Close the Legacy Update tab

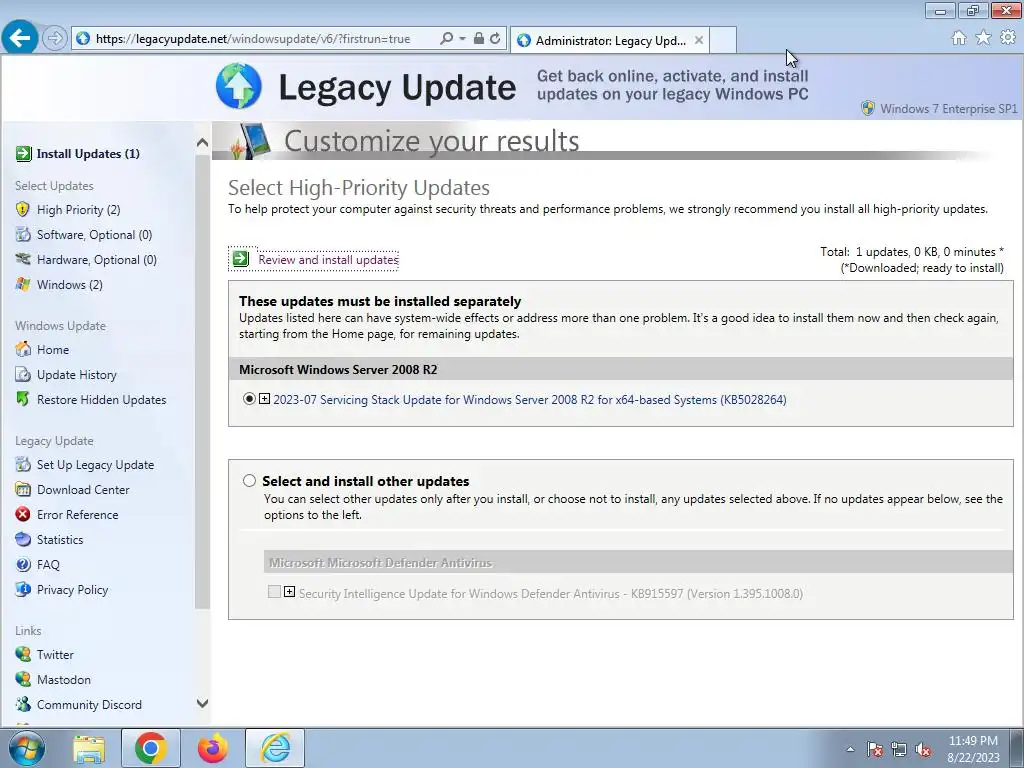699,40
